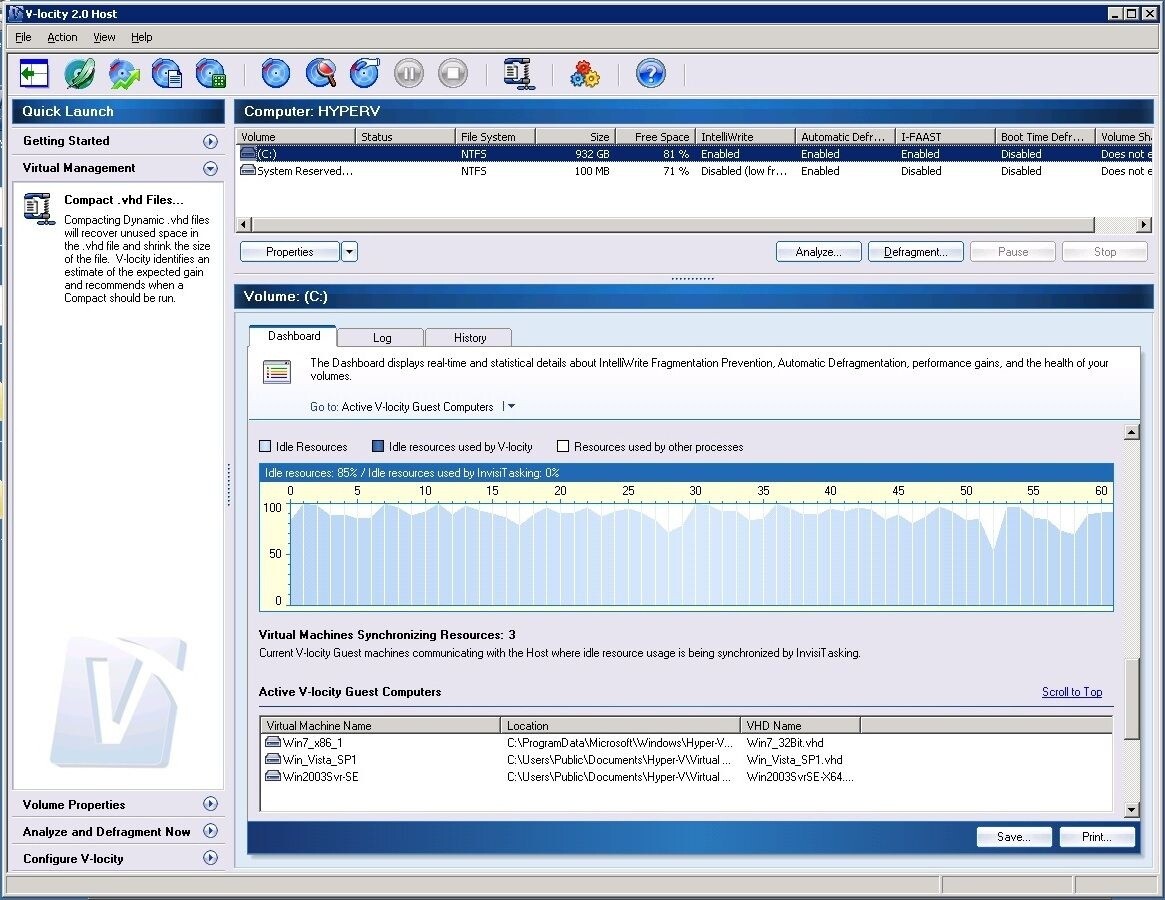Click the Win7_x86_1 virtual machine icon
This screenshot has width=1165, height=900.
tap(273, 742)
